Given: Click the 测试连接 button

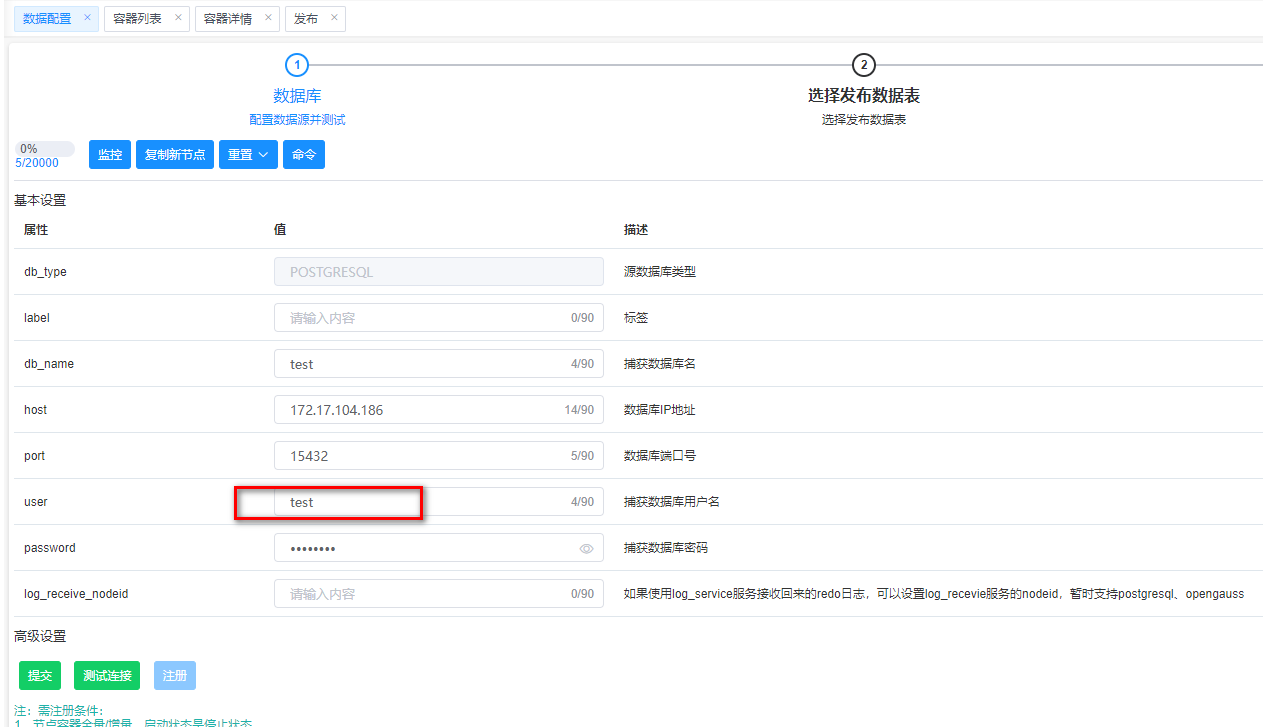Looking at the screenshot, I should (107, 676).
